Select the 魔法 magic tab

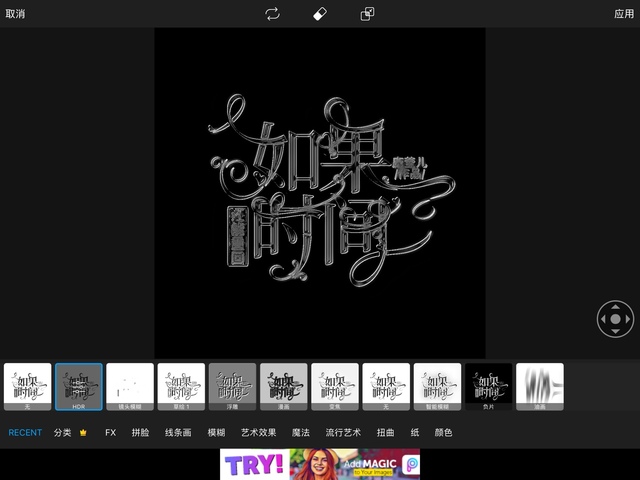[x=300, y=433]
